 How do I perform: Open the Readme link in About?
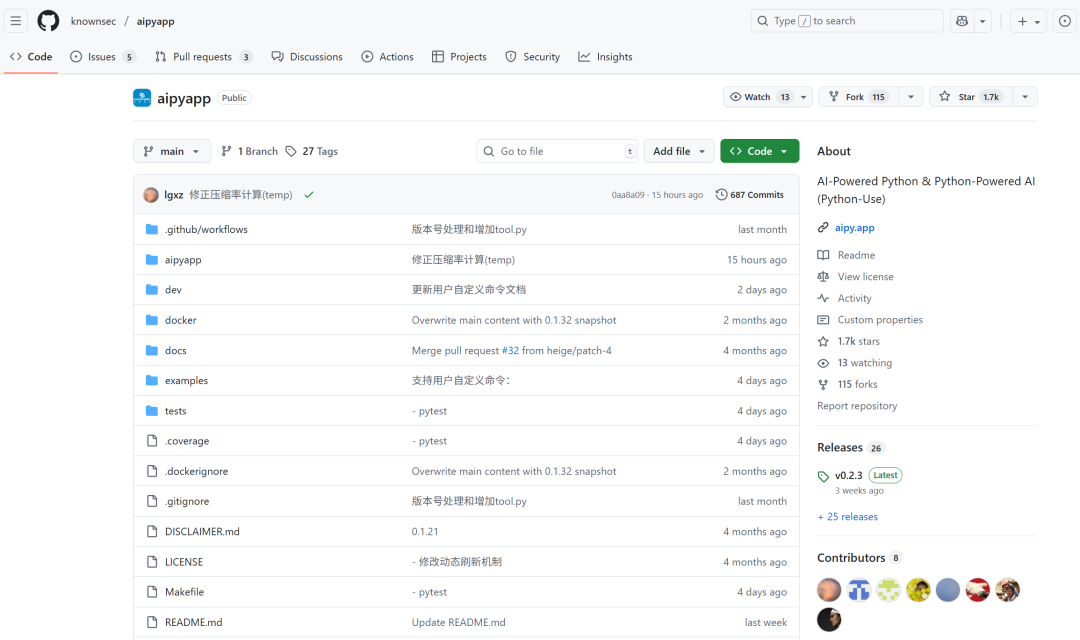click(x=856, y=255)
